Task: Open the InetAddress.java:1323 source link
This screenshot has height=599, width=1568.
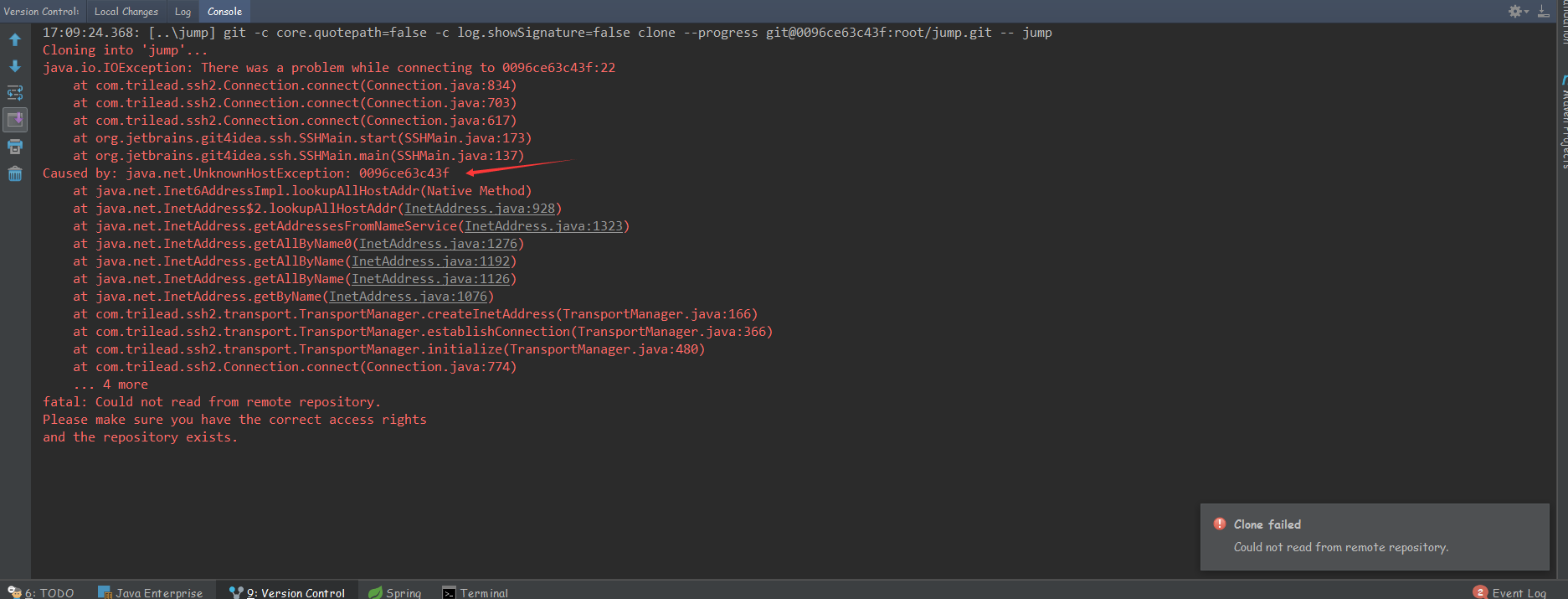Action: tap(544, 226)
